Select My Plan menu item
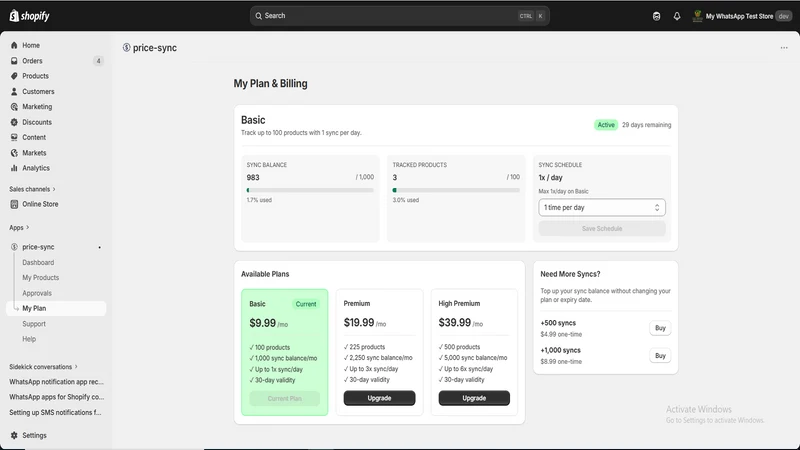 [x=56, y=308]
